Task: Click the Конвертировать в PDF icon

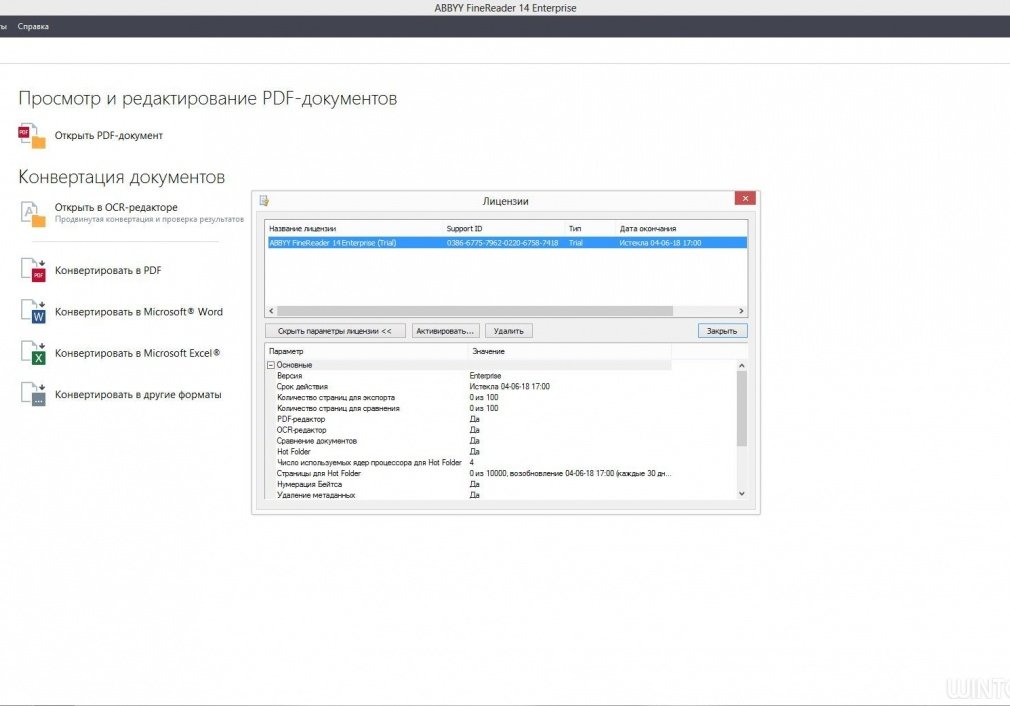Action: [x=33, y=270]
